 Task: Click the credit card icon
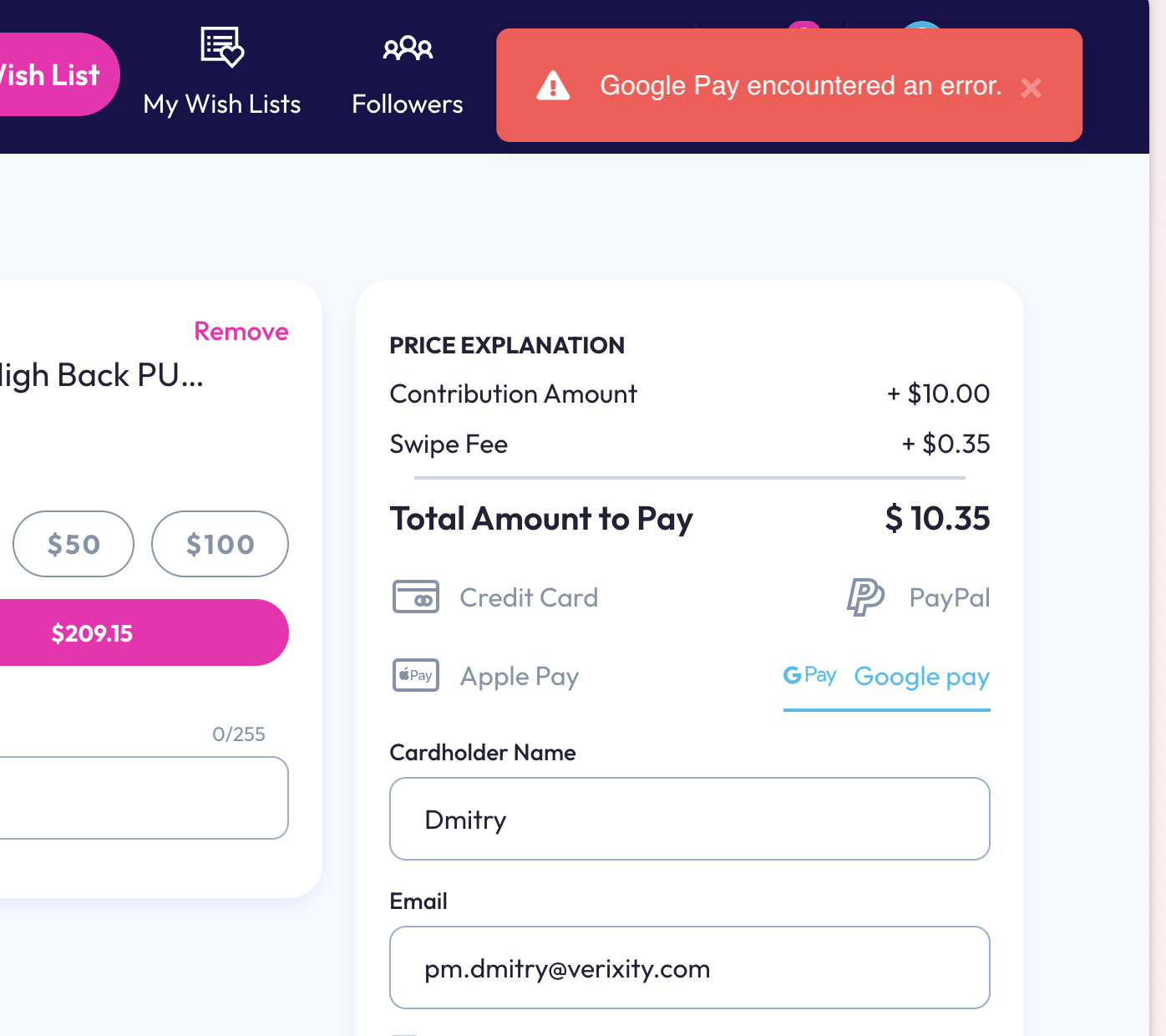[416, 597]
